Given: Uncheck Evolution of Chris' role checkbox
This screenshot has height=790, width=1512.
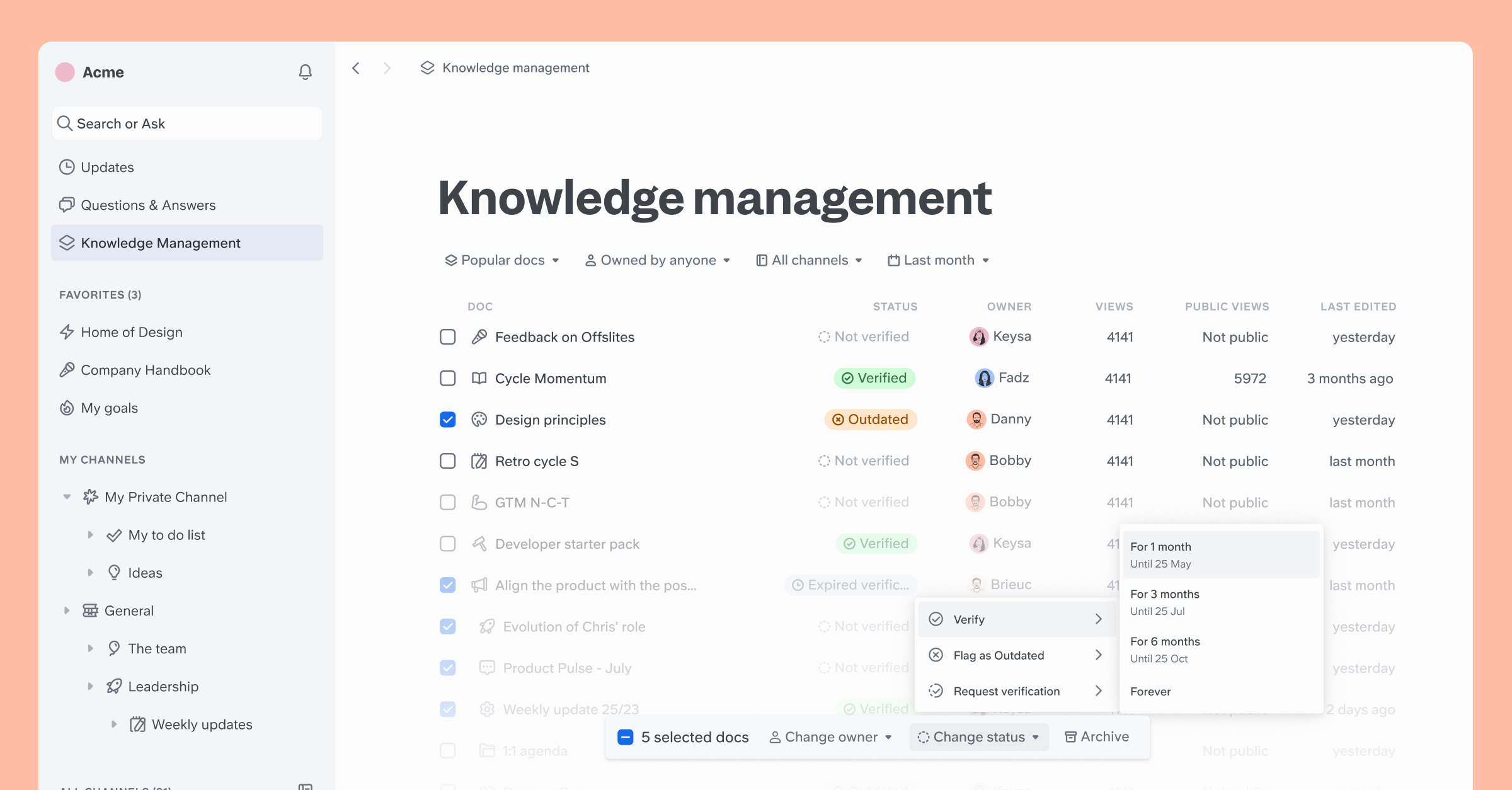Looking at the screenshot, I should pos(448,626).
